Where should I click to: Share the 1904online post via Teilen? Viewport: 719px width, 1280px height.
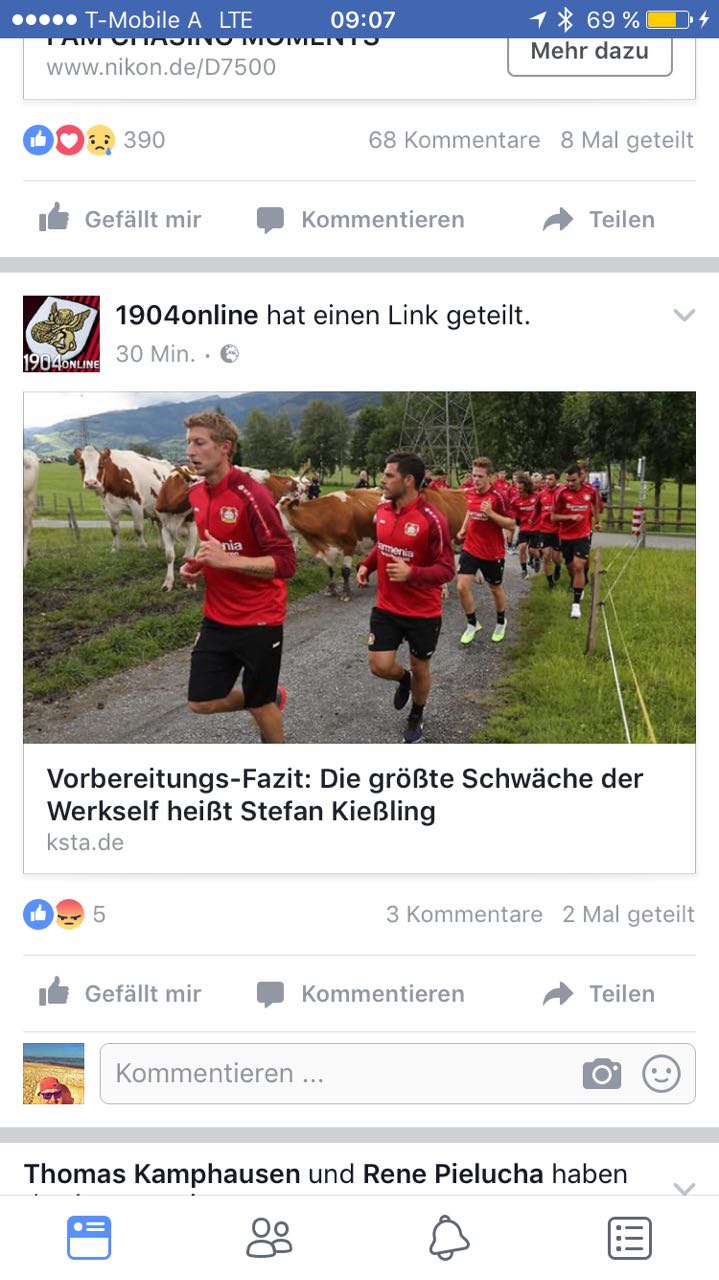599,993
